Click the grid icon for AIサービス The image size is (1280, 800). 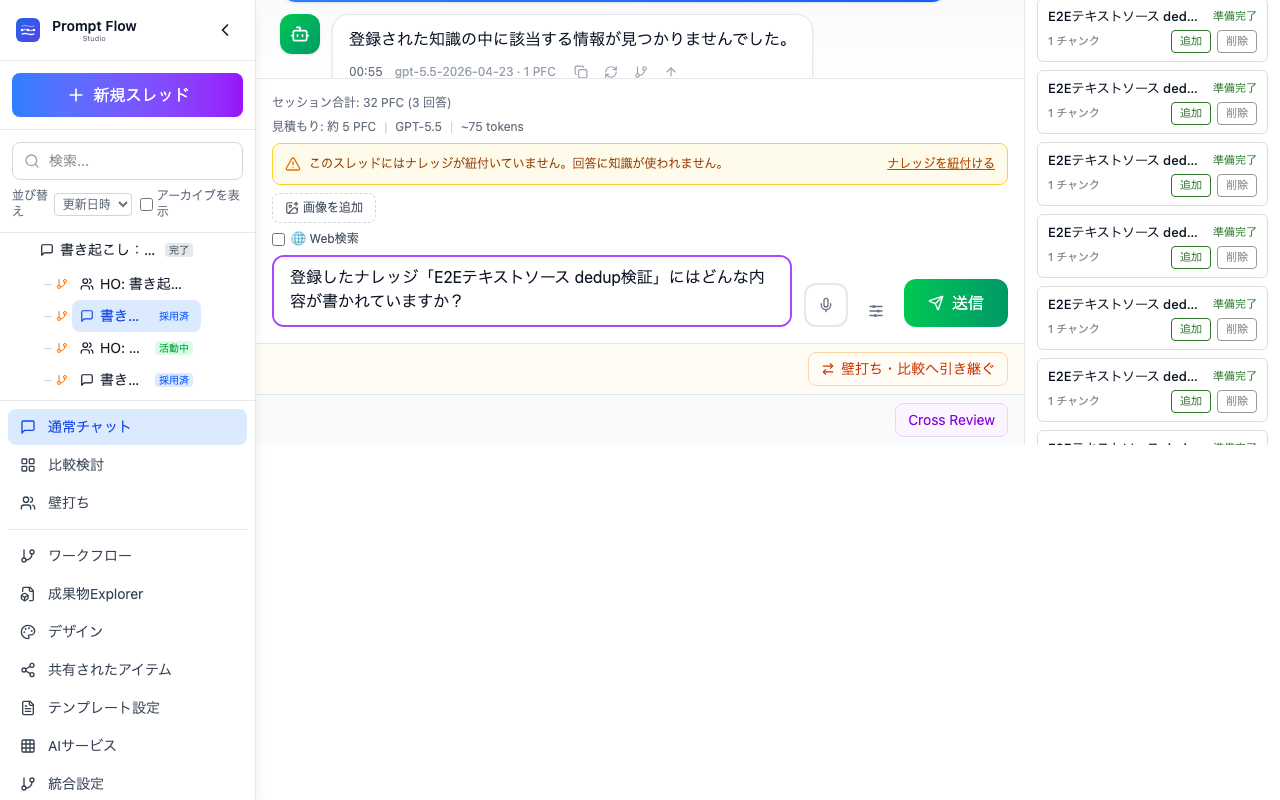pyautogui.click(x=28, y=746)
